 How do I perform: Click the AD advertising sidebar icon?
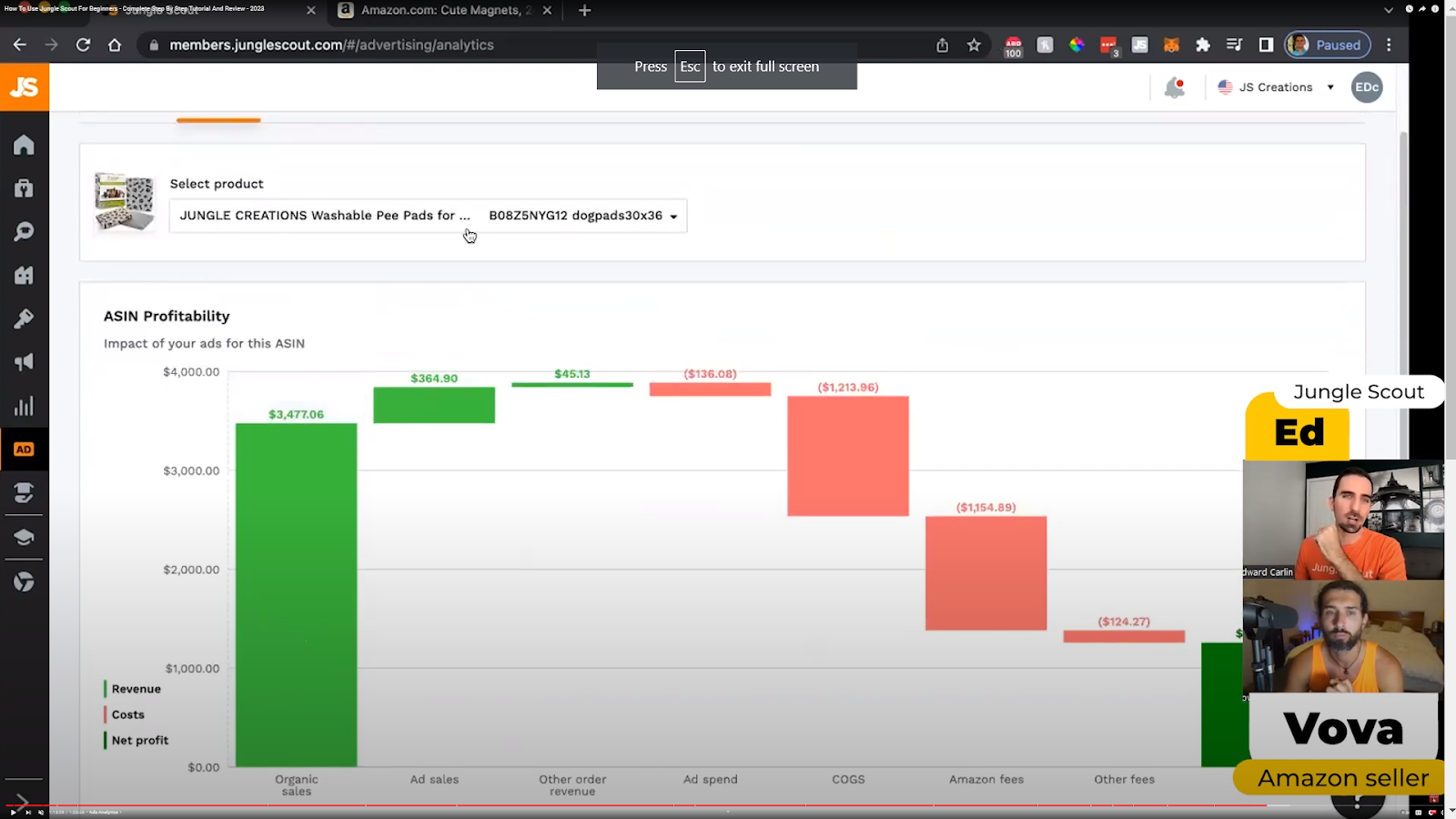click(x=24, y=450)
